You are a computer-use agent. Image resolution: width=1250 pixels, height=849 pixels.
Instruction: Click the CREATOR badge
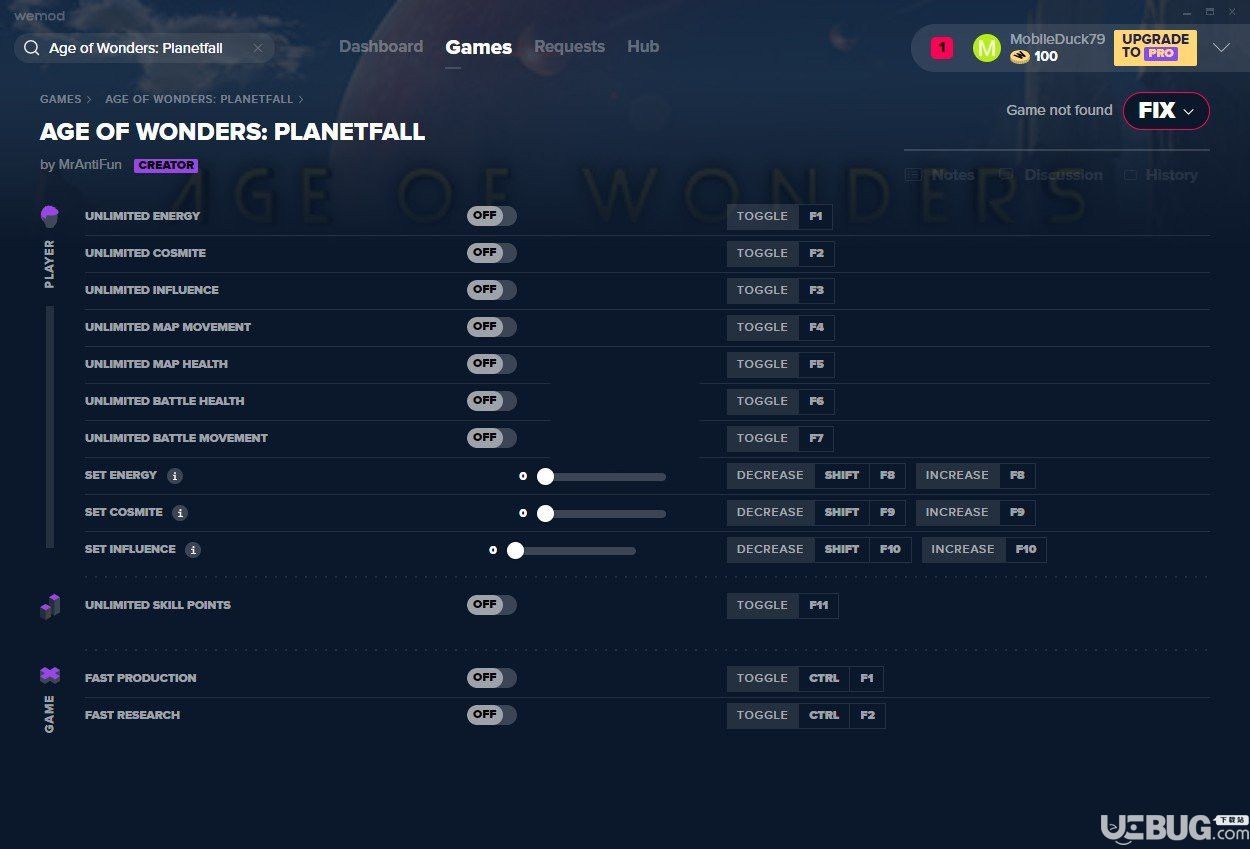[x=166, y=166]
